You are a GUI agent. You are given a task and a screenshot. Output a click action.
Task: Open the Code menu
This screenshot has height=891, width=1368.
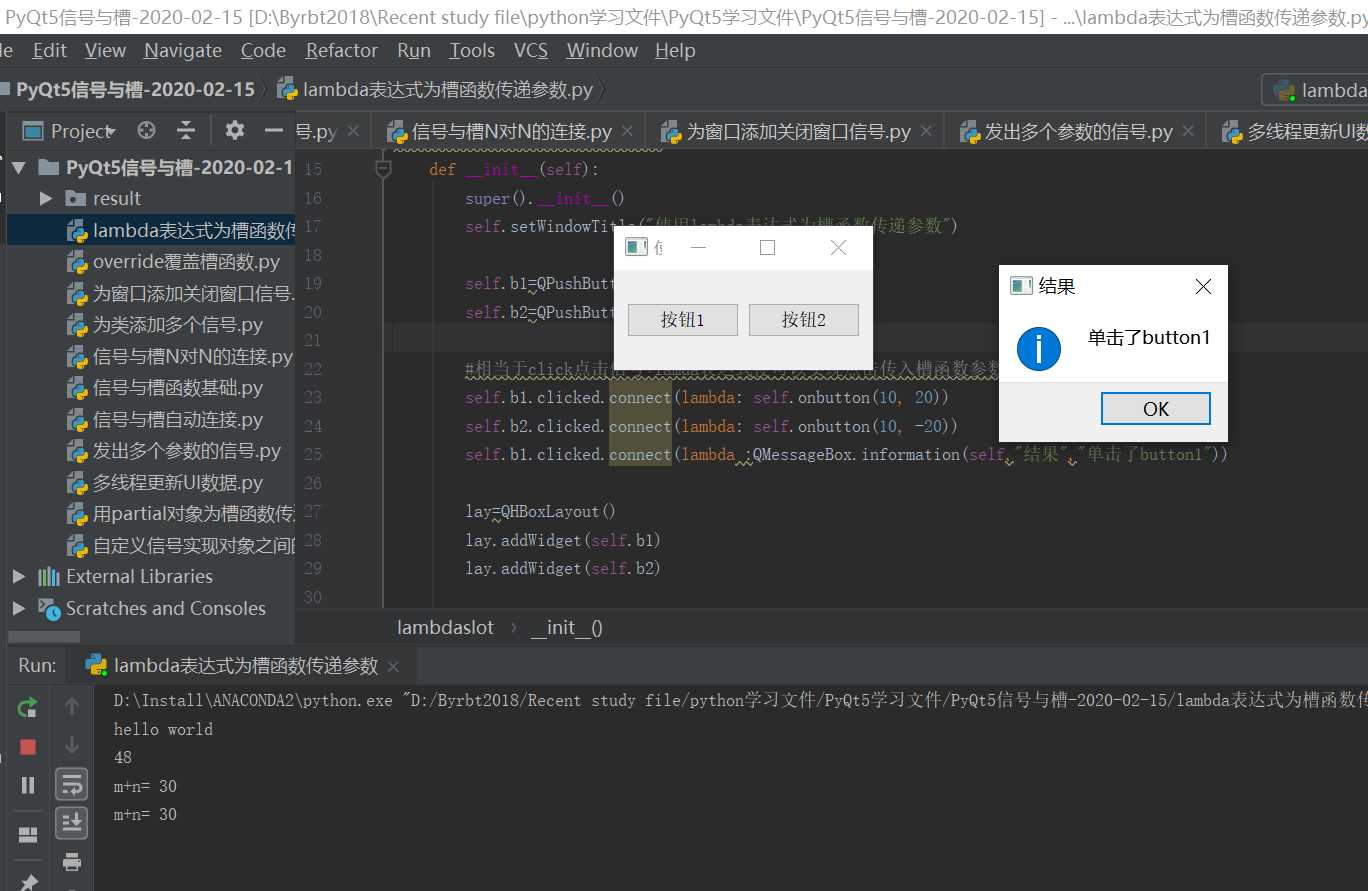(x=263, y=50)
